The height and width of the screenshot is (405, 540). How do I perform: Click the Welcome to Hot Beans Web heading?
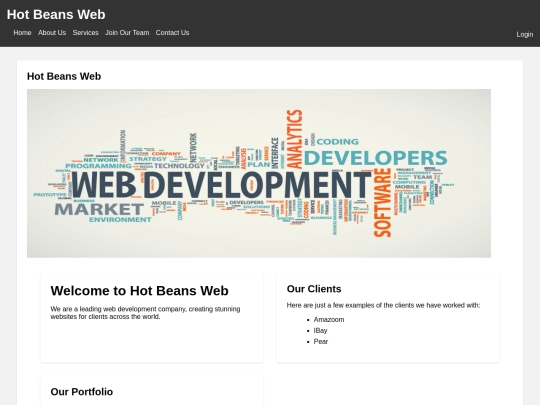[139, 291]
